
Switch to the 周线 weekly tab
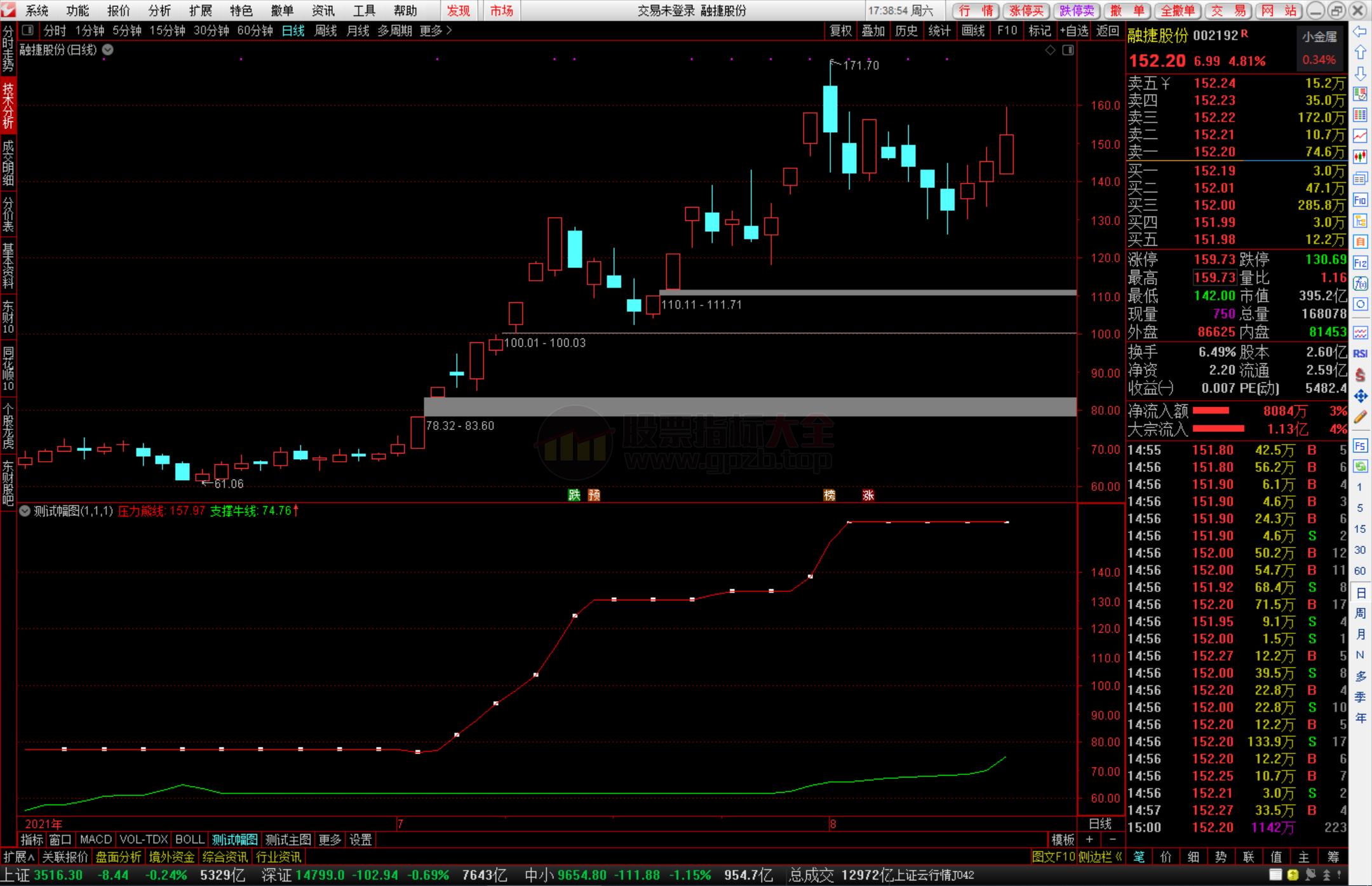click(x=325, y=30)
